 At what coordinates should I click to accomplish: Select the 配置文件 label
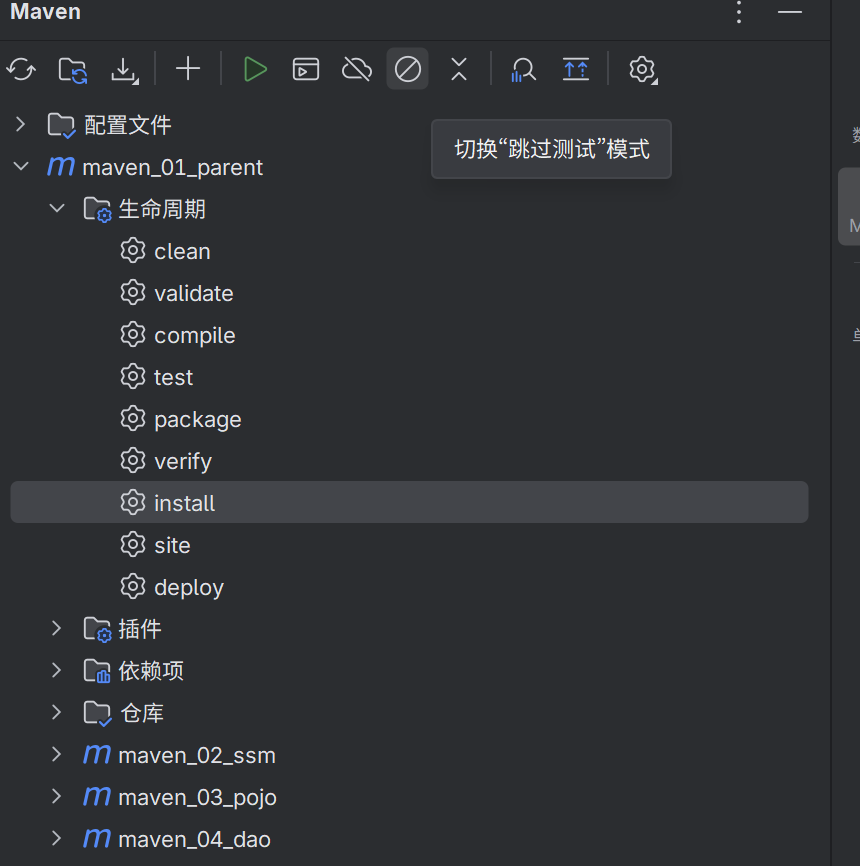click(x=128, y=125)
